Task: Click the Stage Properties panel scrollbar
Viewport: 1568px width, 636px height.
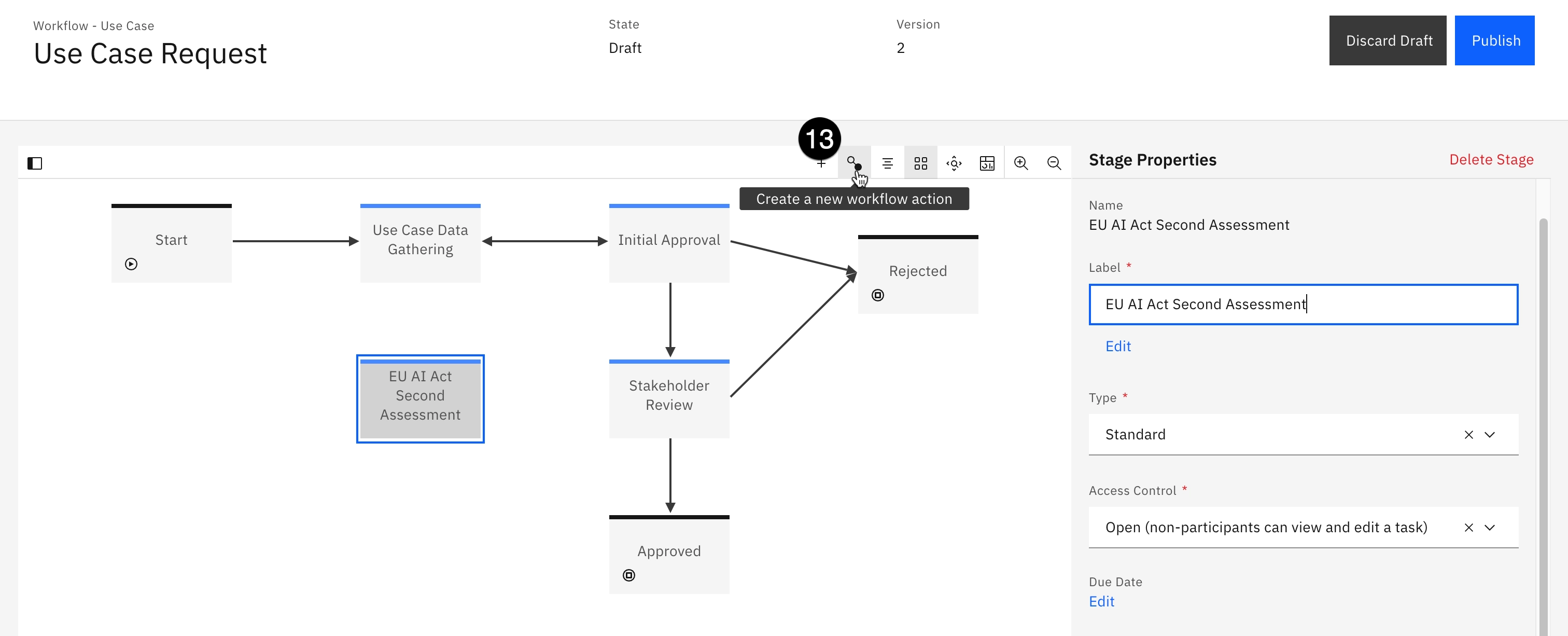Action: 1543,426
